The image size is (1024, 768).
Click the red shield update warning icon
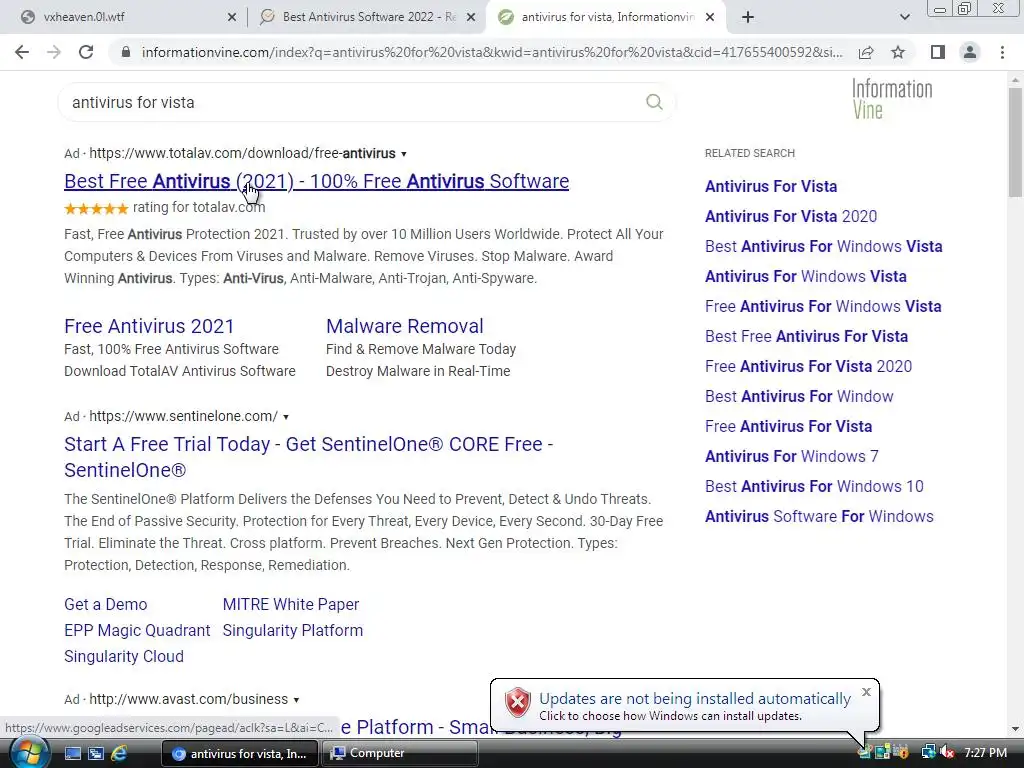(x=517, y=703)
